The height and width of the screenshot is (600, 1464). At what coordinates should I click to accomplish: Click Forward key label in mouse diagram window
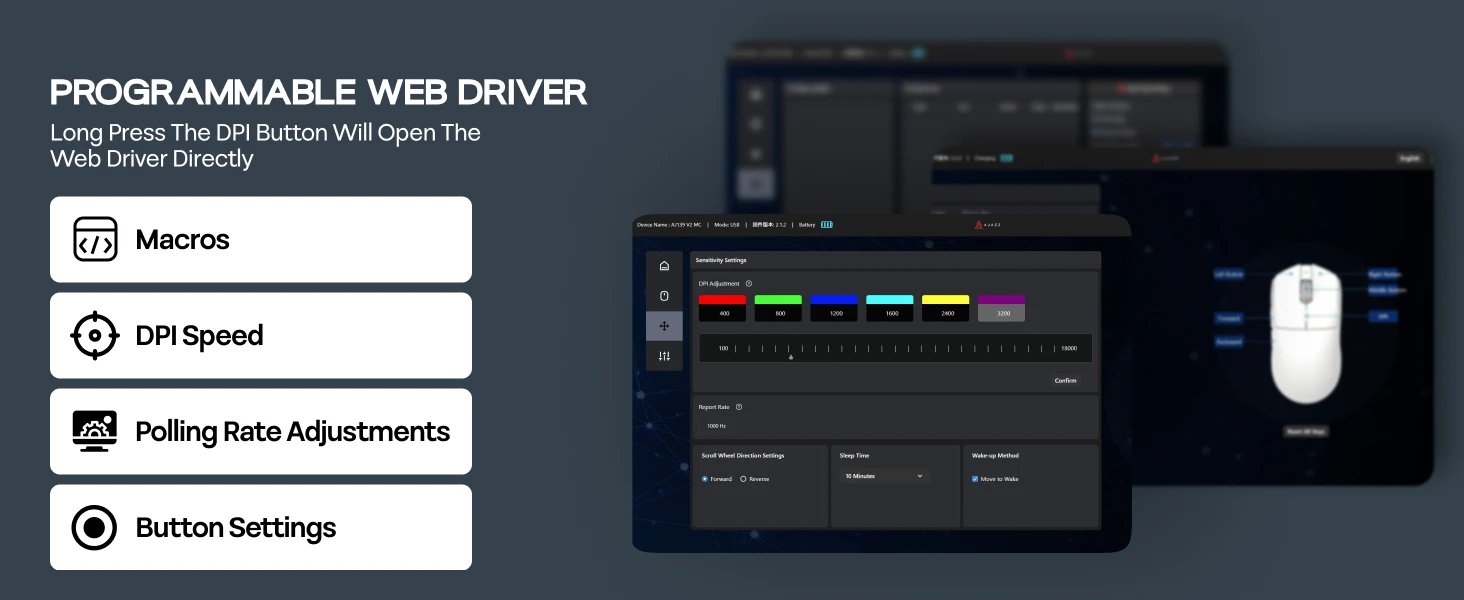point(1229,319)
